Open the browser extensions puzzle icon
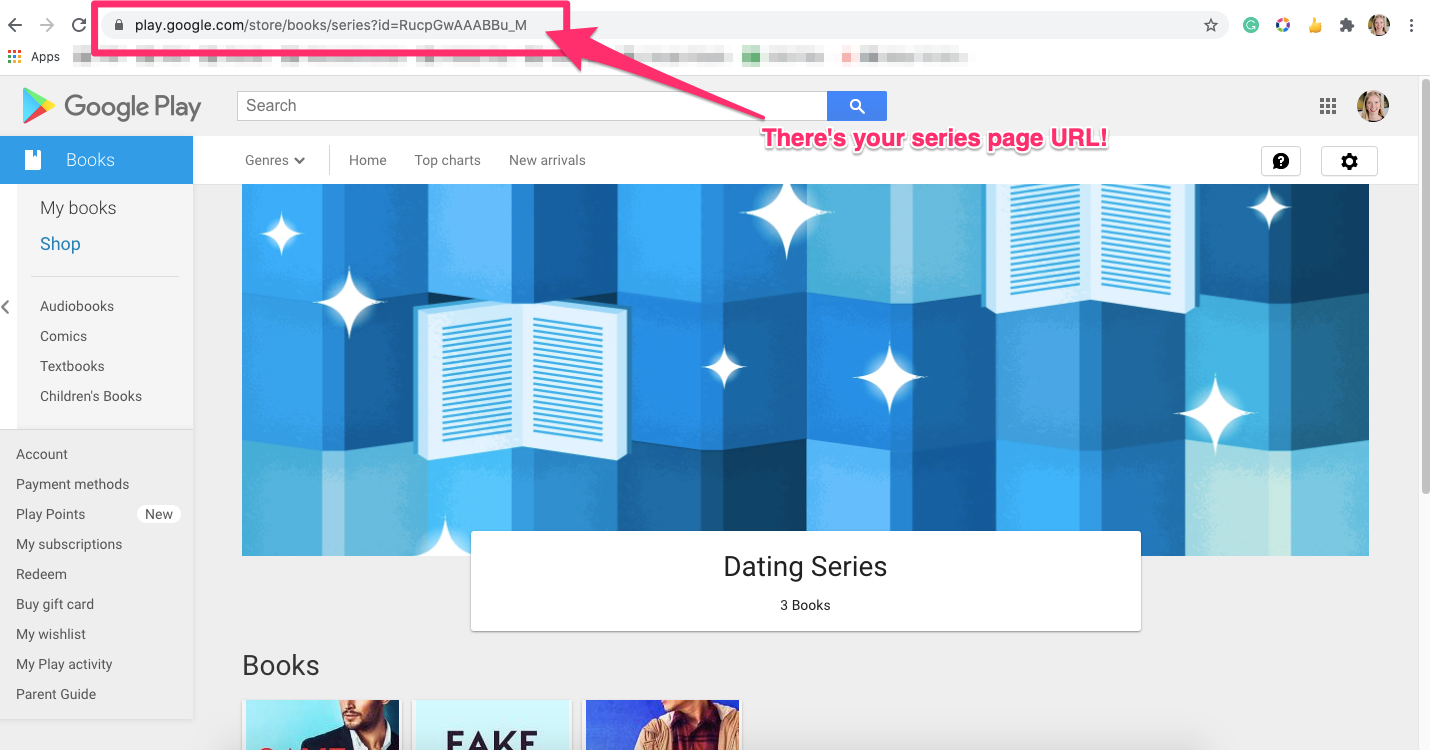This screenshot has height=750, width=1430. pos(1347,26)
